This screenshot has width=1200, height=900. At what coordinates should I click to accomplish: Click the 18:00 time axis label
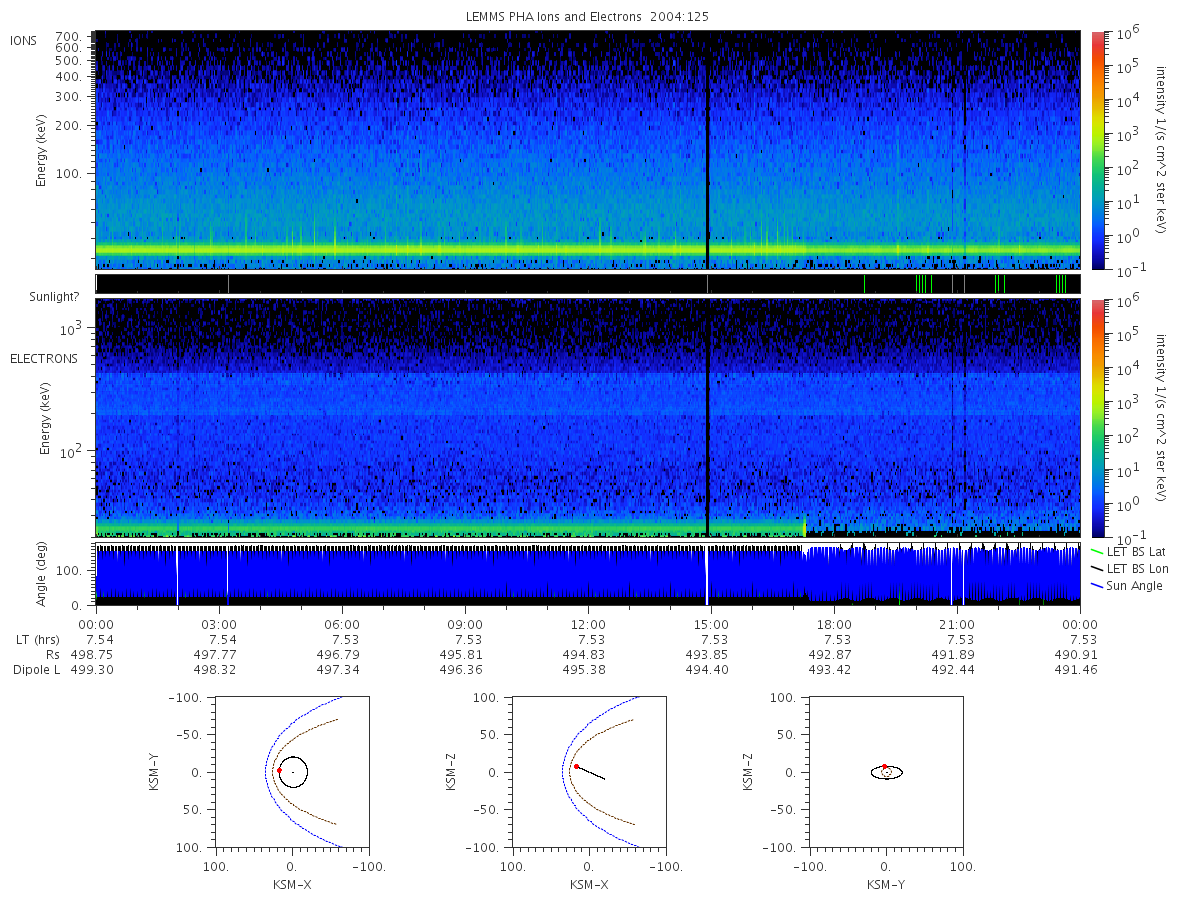(x=835, y=624)
